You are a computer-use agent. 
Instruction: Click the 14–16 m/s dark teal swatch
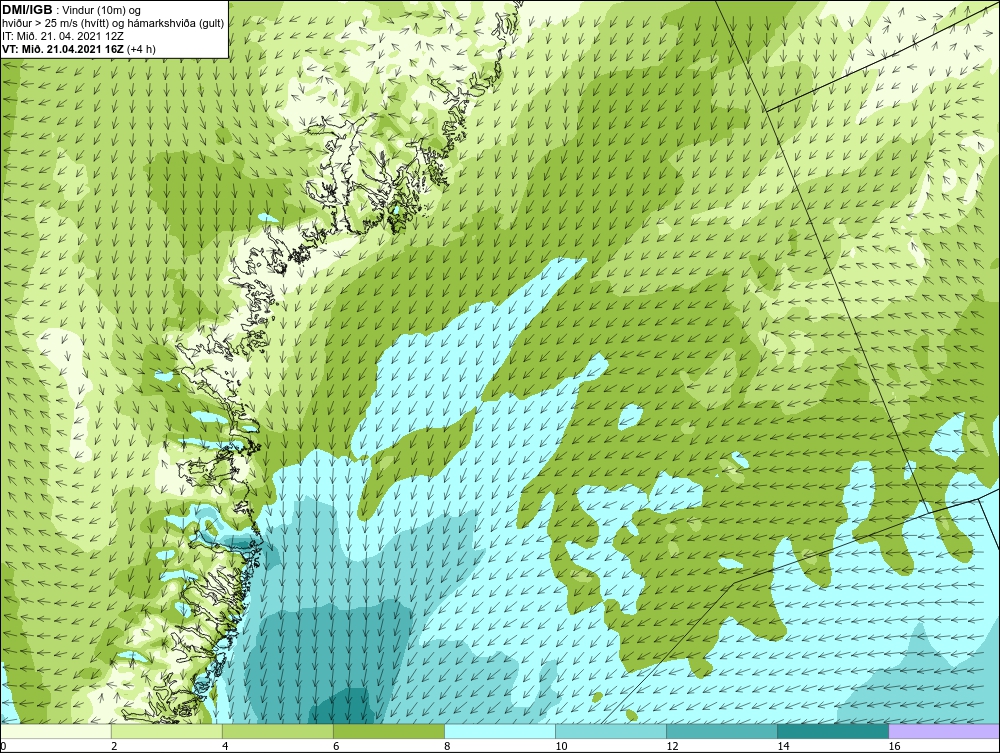pyautogui.click(x=833, y=731)
